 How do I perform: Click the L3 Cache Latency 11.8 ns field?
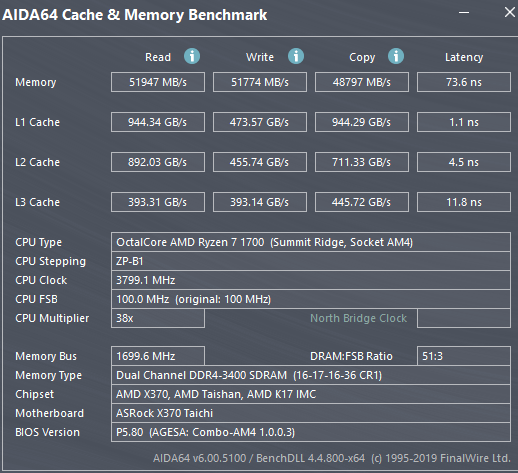[464, 202]
